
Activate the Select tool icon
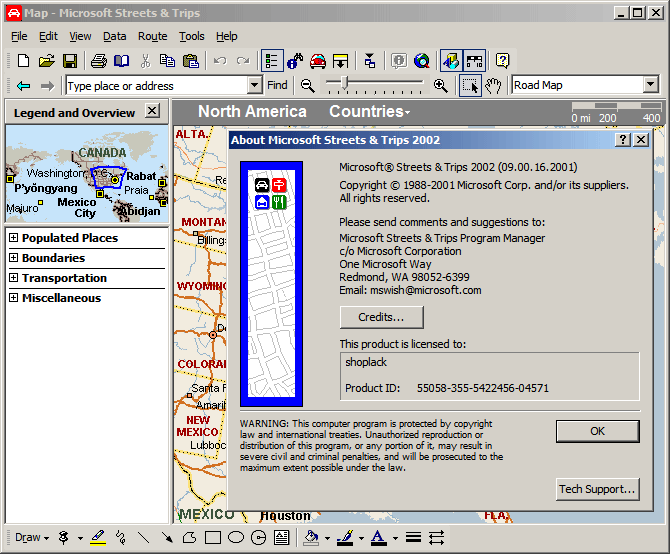470,86
